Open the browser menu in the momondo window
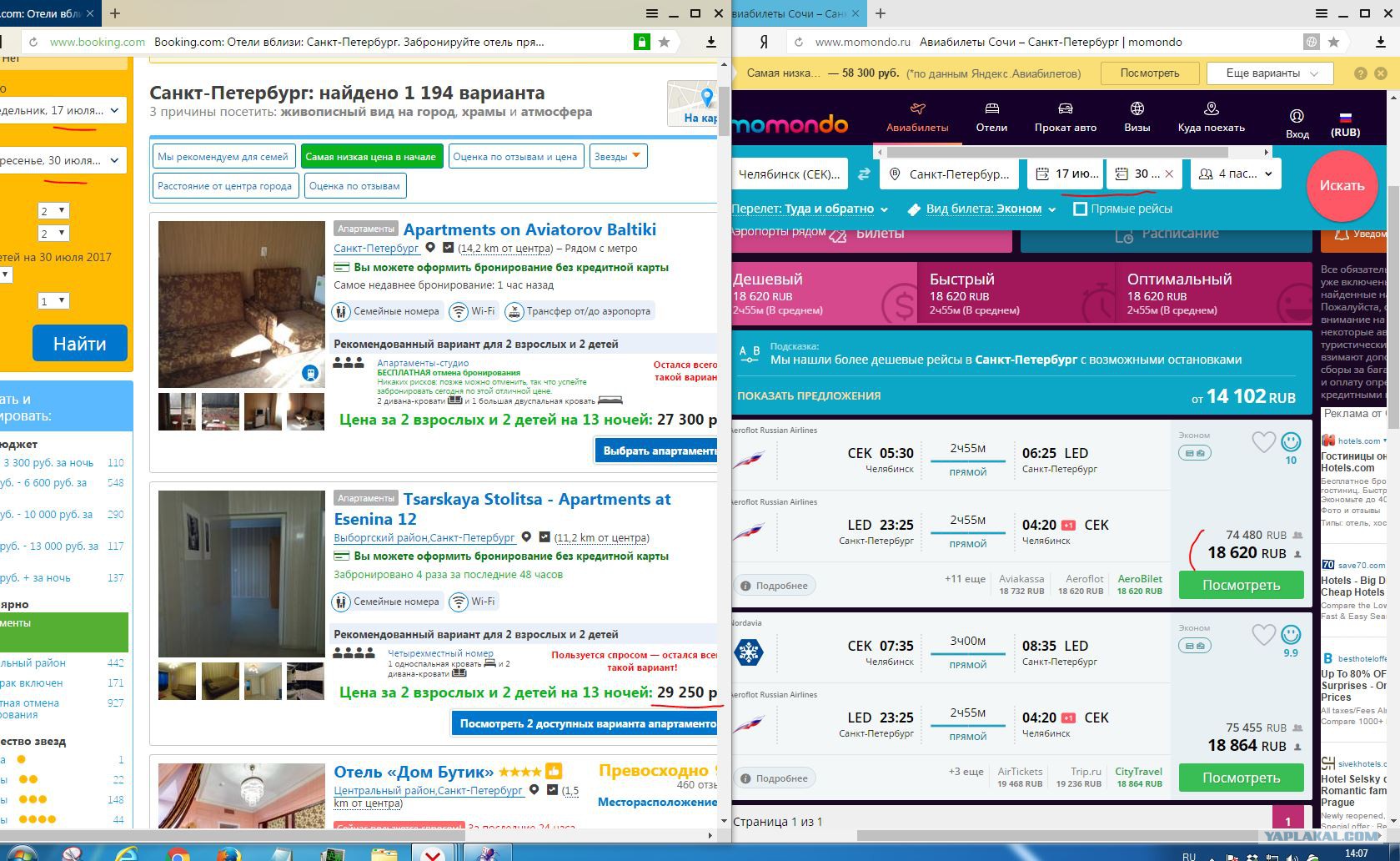 pyautogui.click(x=1322, y=13)
